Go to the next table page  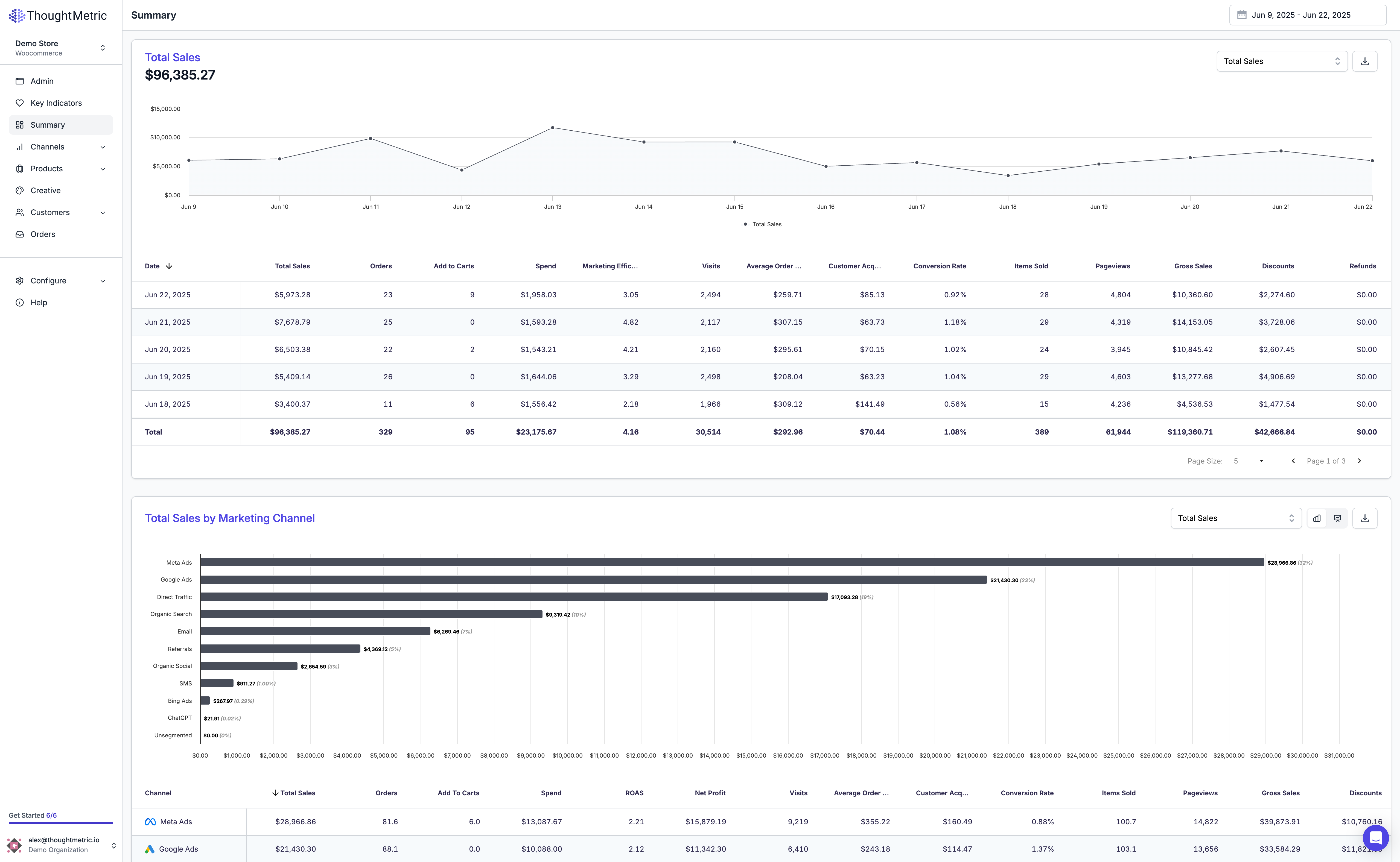click(1360, 461)
